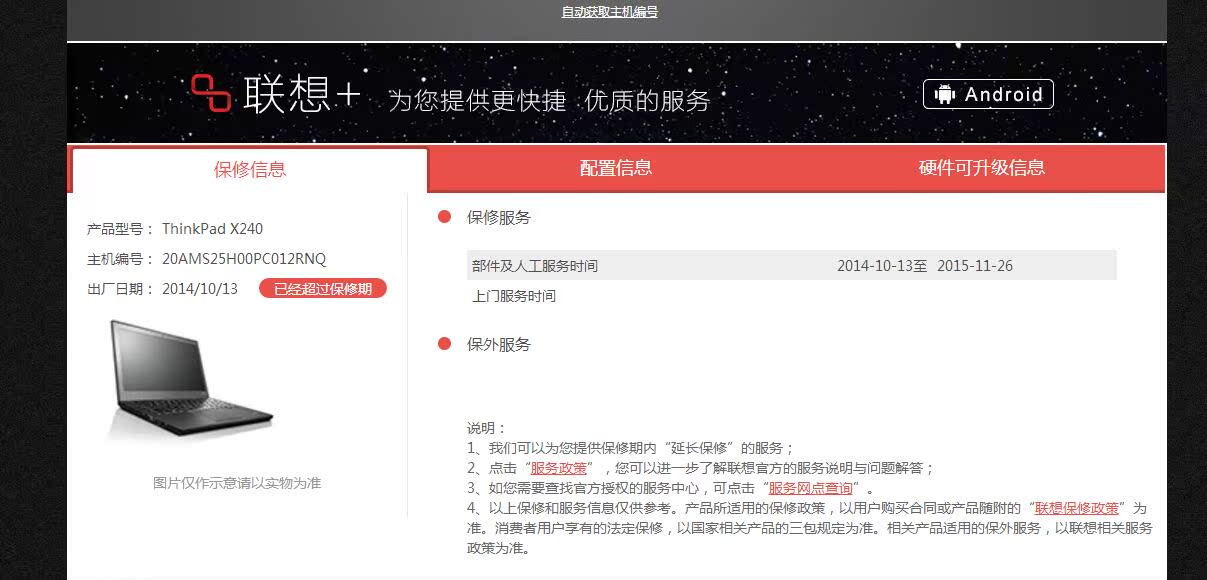1207x580 pixels.
Task: Click the warranty start date 2014-10-13至
Action: click(882, 266)
